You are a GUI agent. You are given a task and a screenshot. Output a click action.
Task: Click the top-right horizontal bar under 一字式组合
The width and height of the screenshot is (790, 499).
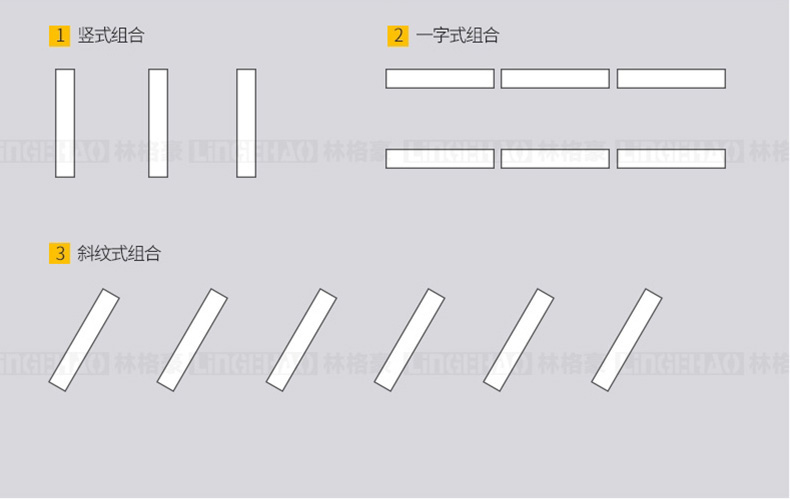[671, 79]
